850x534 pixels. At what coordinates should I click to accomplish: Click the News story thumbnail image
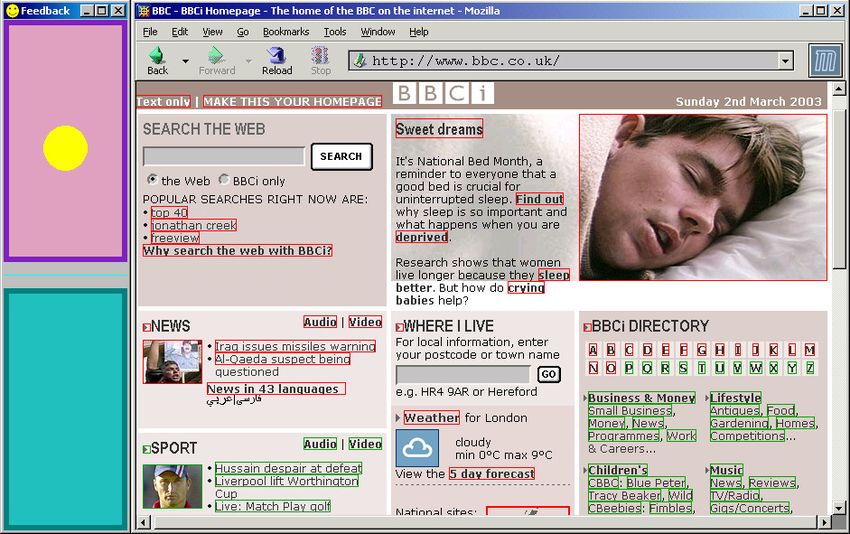point(172,362)
